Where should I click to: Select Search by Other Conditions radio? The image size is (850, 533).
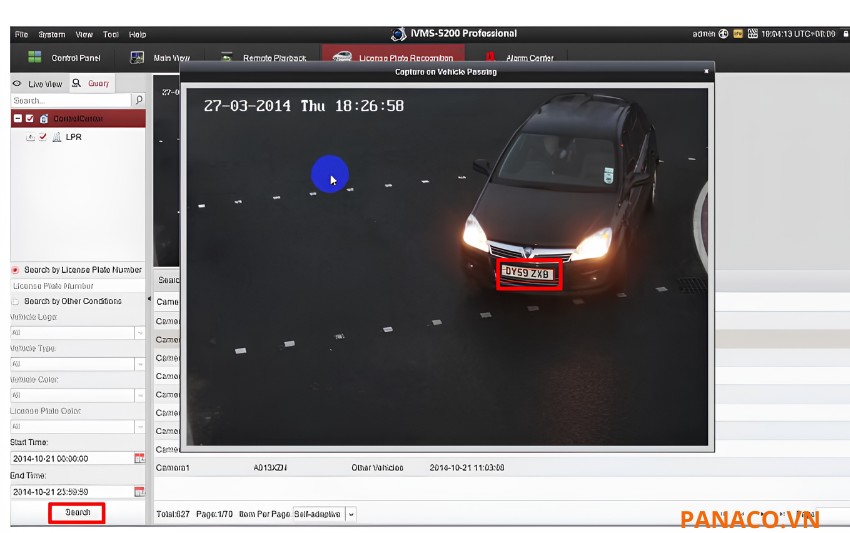tap(15, 301)
